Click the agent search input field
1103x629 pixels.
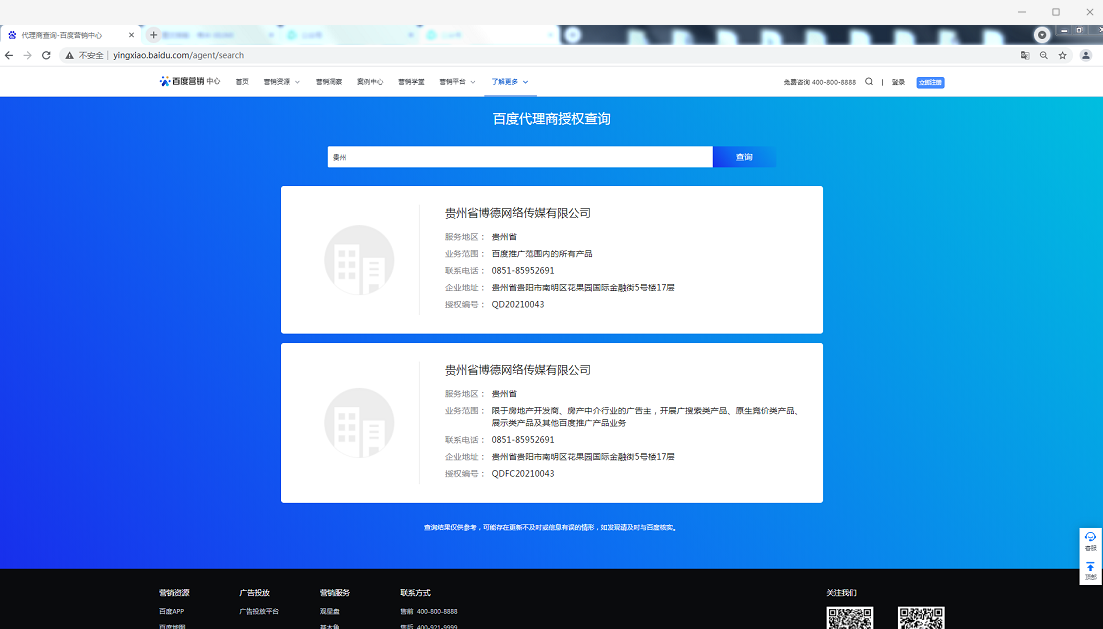(x=520, y=157)
